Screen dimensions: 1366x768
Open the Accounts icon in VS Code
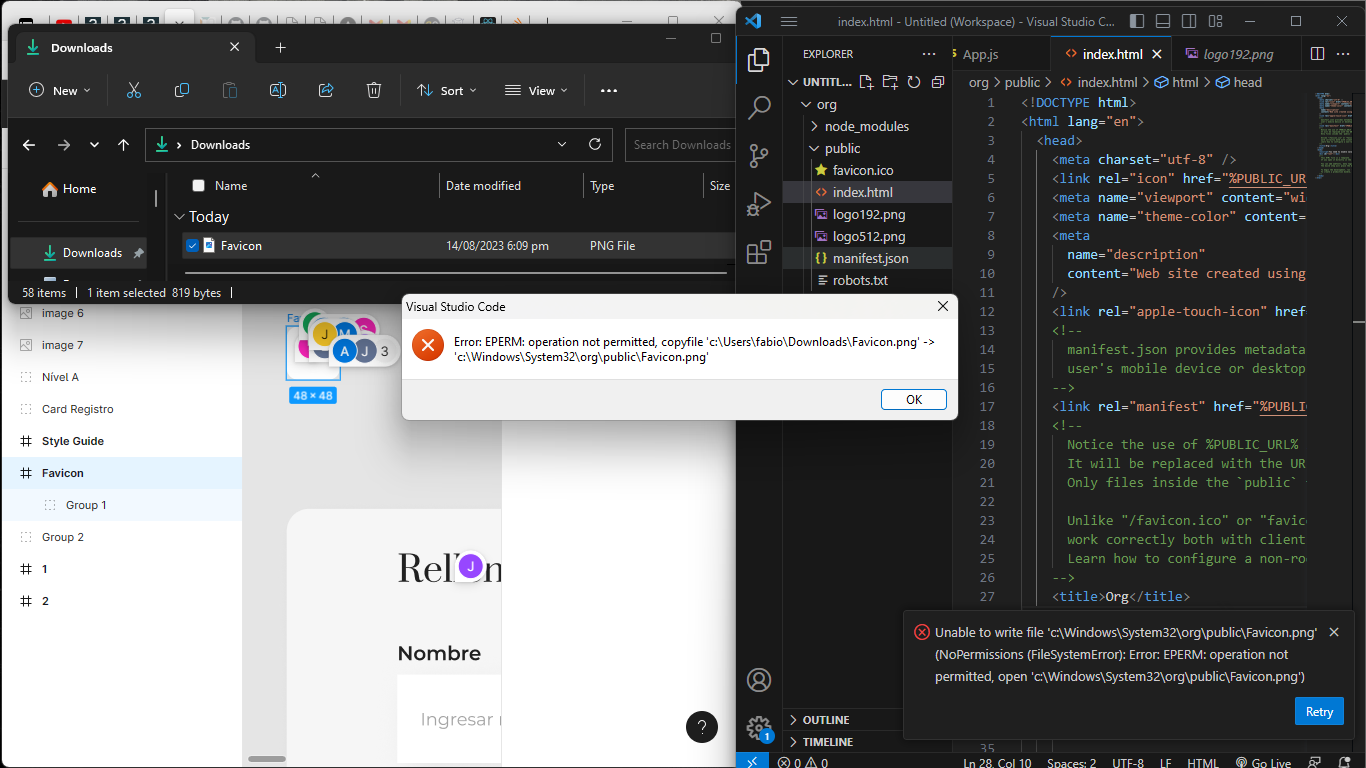pyautogui.click(x=759, y=680)
